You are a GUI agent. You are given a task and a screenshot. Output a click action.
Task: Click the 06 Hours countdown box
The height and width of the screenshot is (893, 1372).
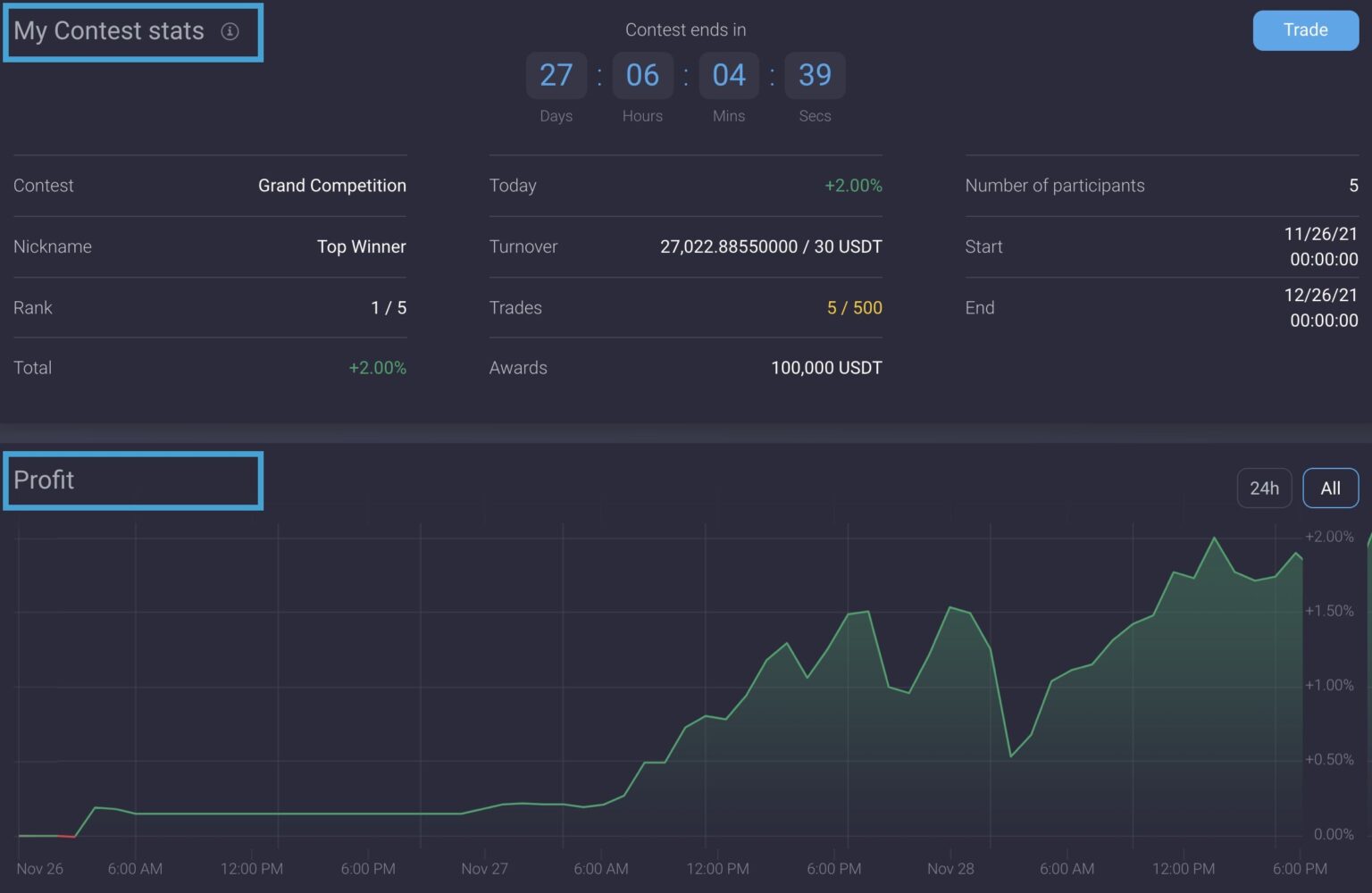point(642,75)
